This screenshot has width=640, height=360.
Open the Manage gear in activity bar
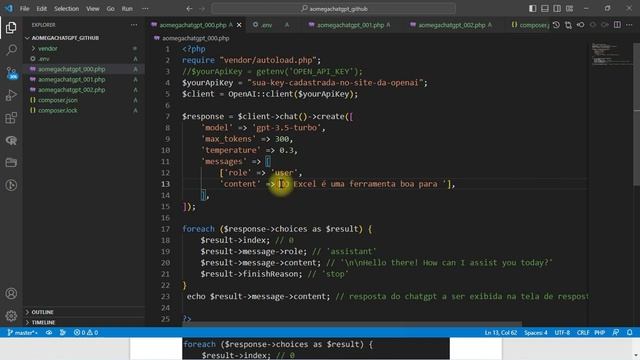[11, 316]
